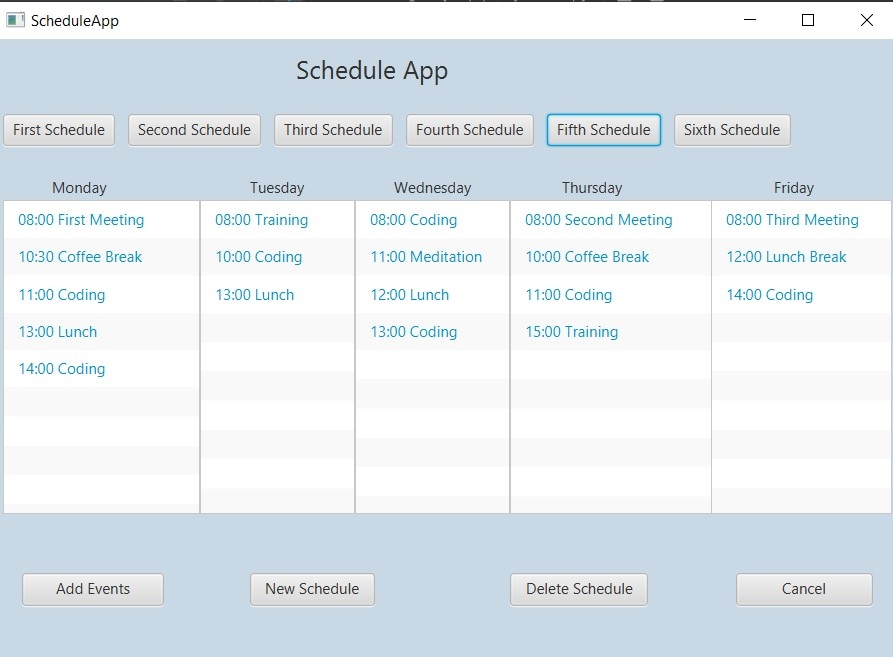Select Thursday's 08:00 Second Meeting
The height and width of the screenshot is (657, 893).
(598, 220)
